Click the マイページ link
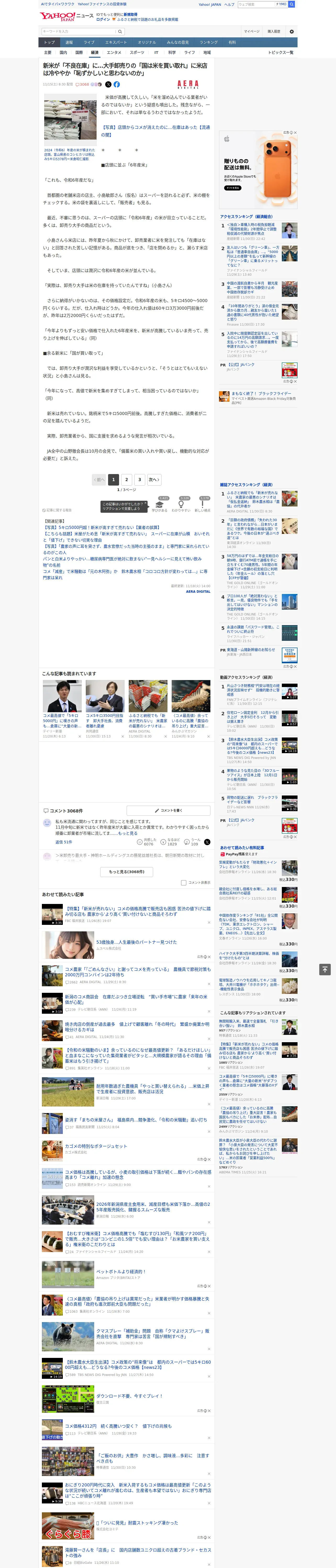This screenshot has width=336, height=1568. (252, 31)
